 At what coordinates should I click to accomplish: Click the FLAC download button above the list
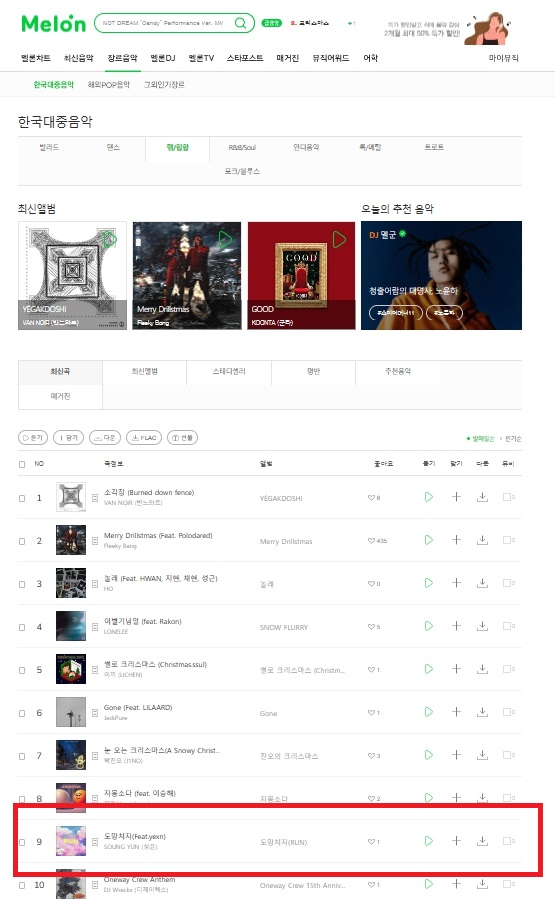pos(144,437)
